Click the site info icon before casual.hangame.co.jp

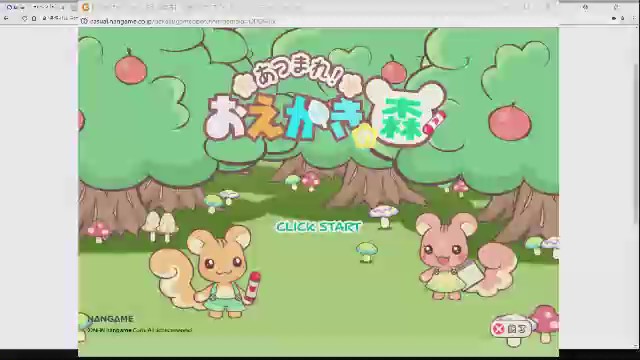[84, 21]
